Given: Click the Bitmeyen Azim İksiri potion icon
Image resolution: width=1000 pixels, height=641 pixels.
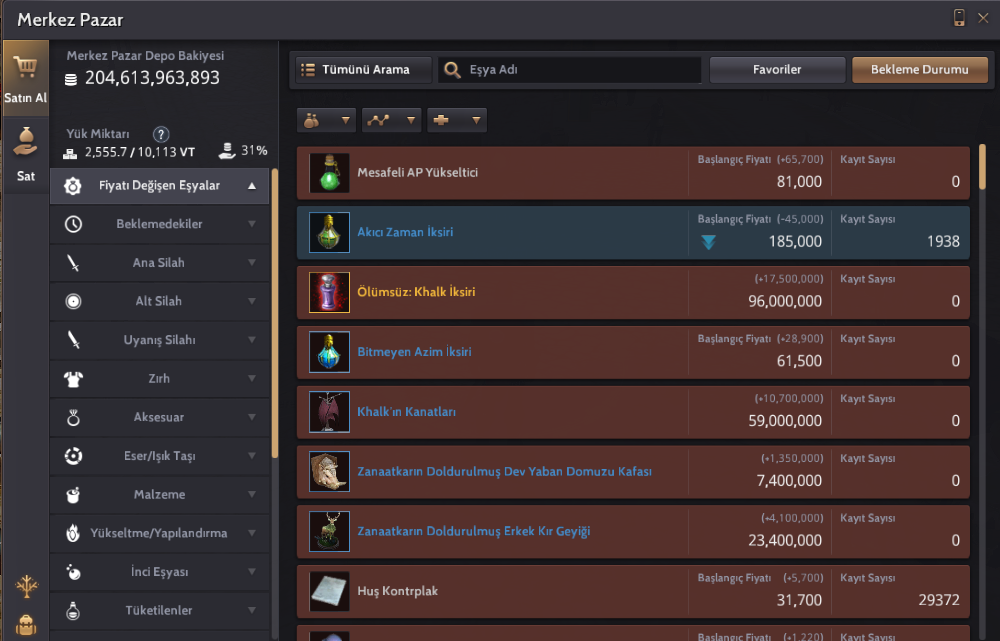Looking at the screenshot, I should 329,352.
